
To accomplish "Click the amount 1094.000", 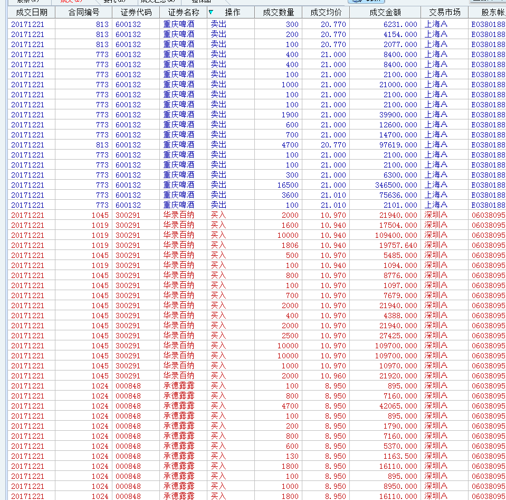I will pos(400,265).
